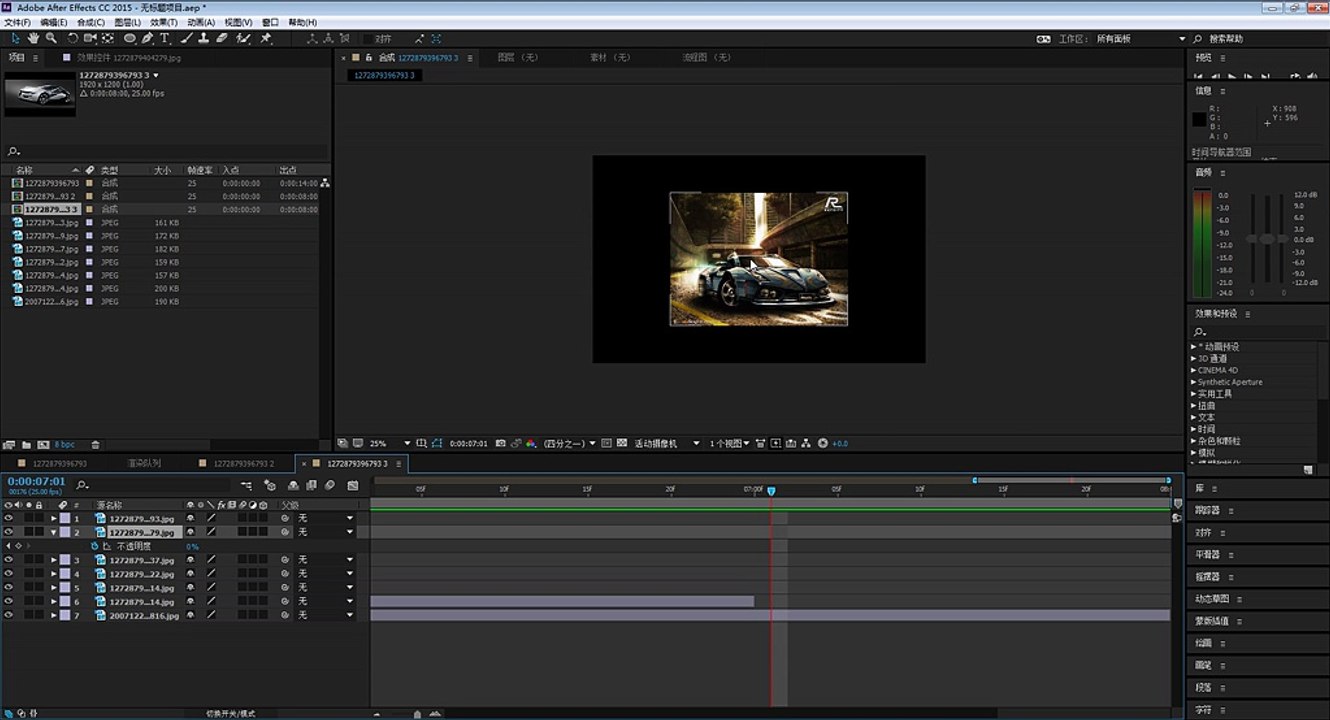Expand layer 3 properties
Image resolution: width=1330 pixels, height=720 pixels.
click(x=54, y=560)
